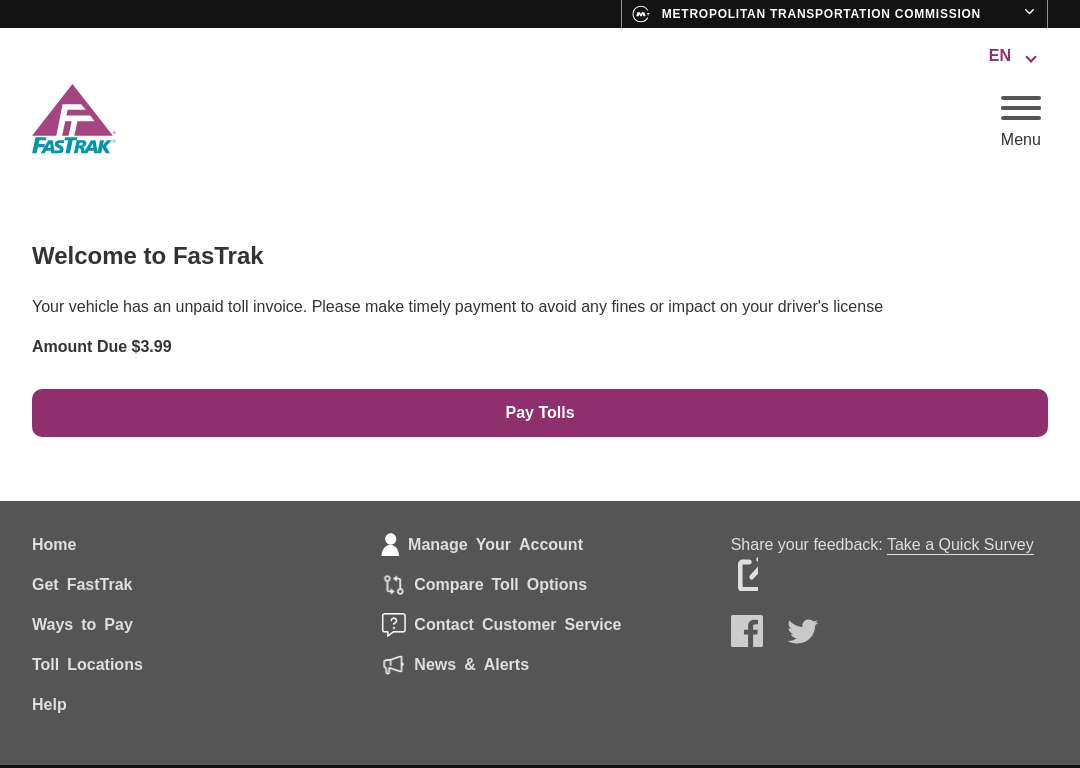1080x768 pixels.
Task: Click the Amount Due $3.99 text
Action: point(102,346)
